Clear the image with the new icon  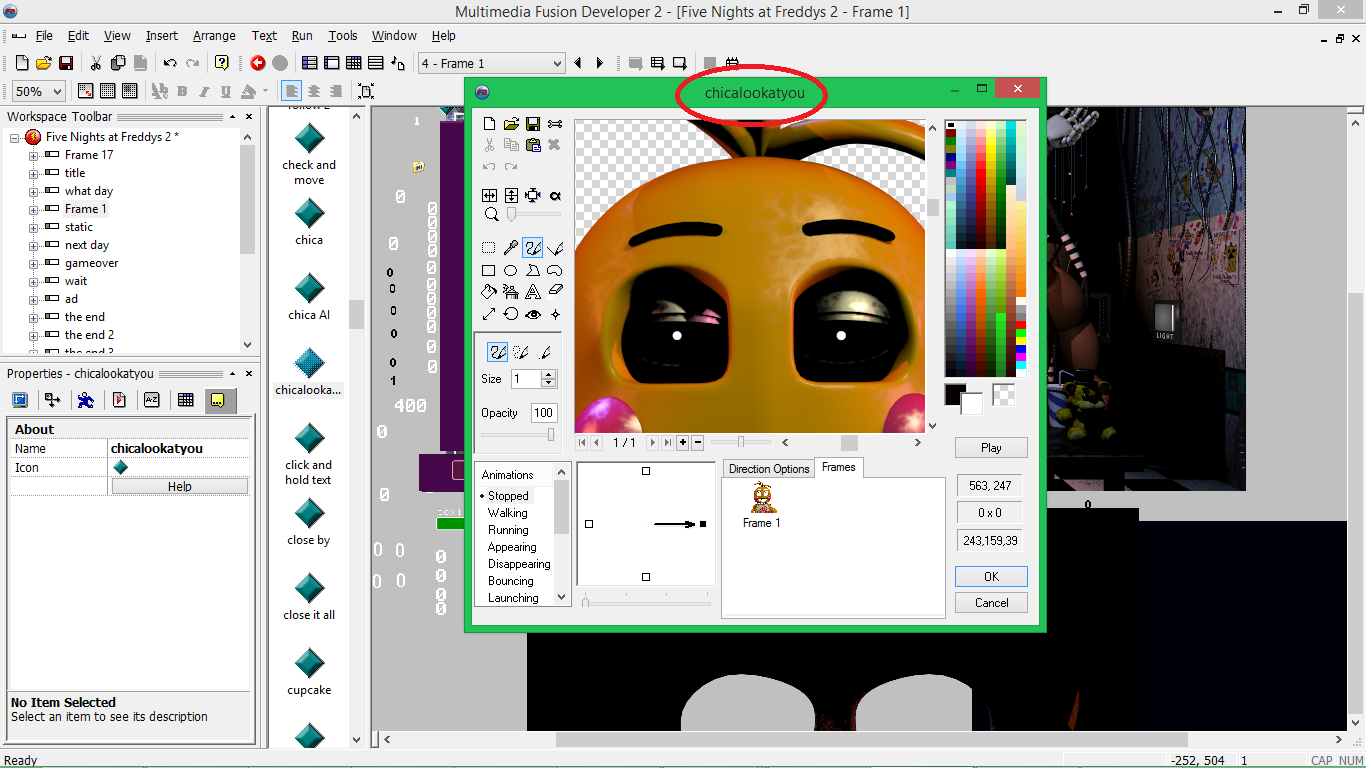(x=489, y=124)
